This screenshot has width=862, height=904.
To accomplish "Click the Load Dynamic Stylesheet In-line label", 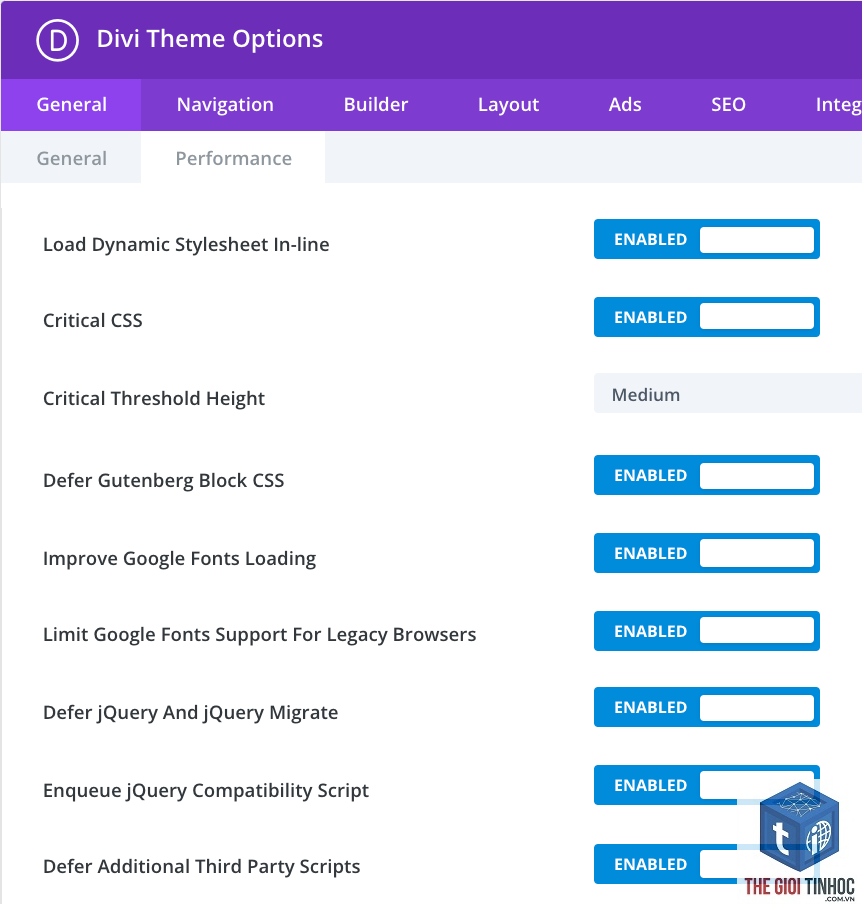I will tap(186, 244).
